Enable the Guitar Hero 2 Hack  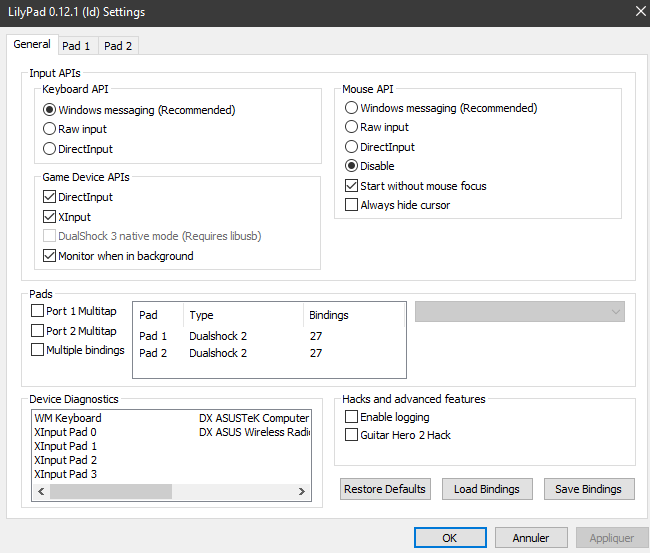(x=351, y=435)
